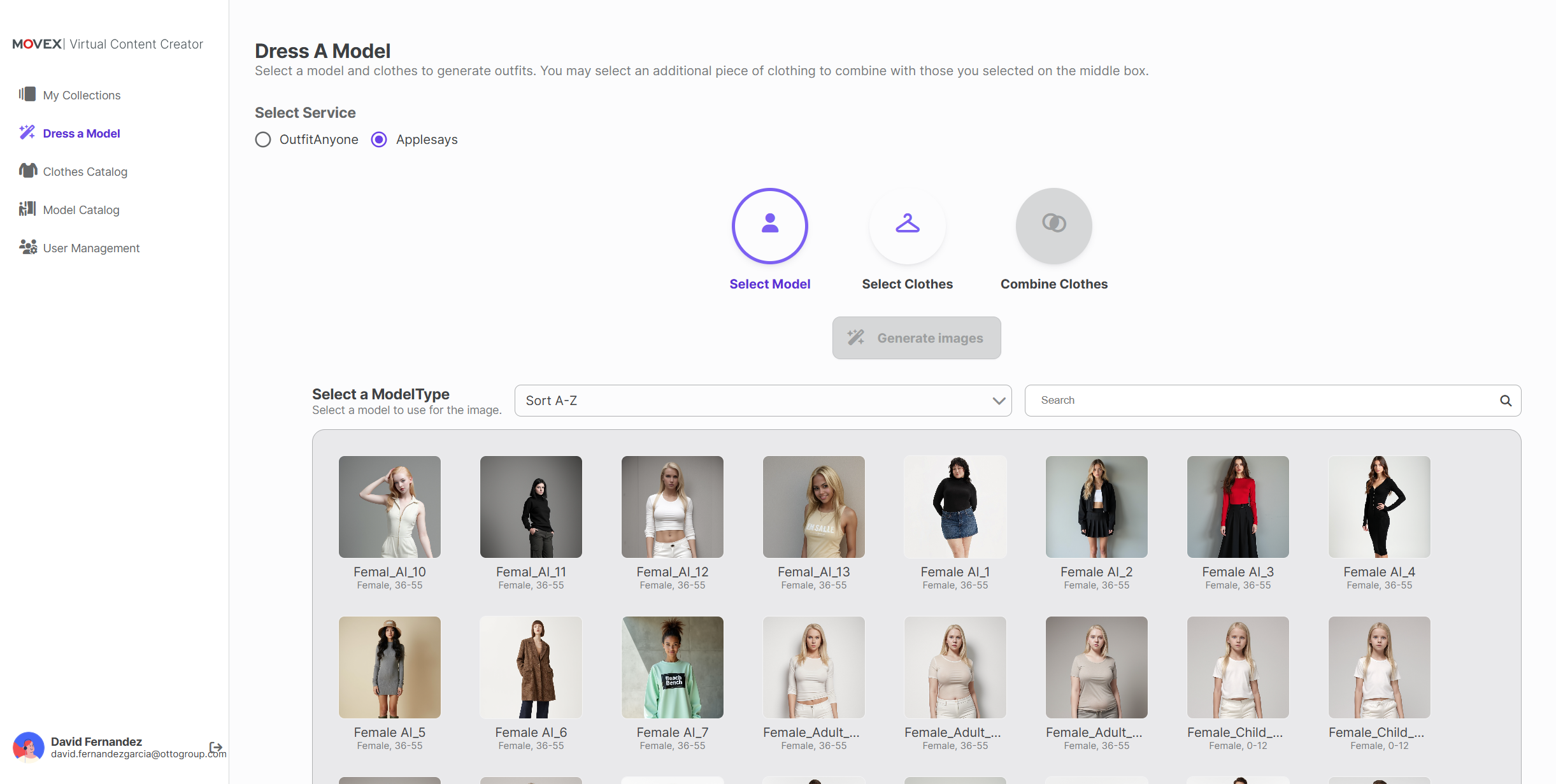Go to Dress a Model page
1556x784 pixels.
tap(82, 134)
